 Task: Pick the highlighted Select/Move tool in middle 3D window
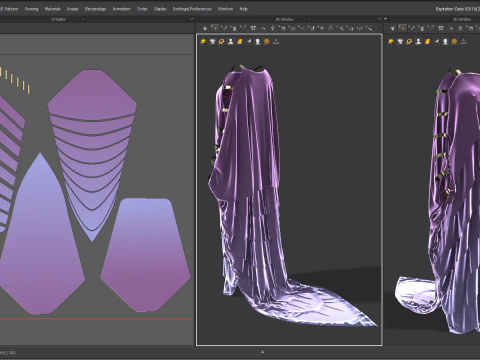pyautogui.click(x=215, y=28)
